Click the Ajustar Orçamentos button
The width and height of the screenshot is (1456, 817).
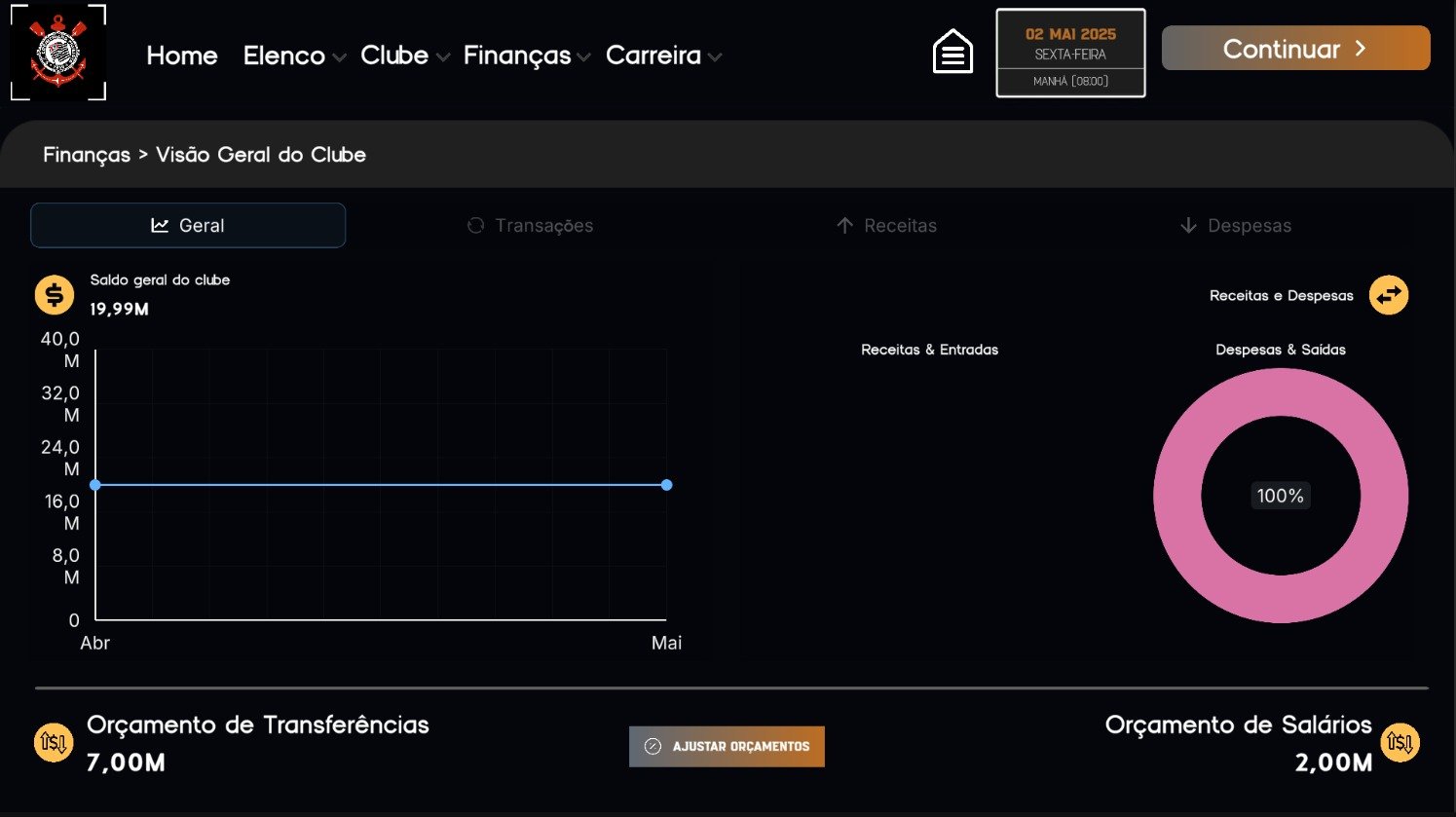tap(727, 746)
